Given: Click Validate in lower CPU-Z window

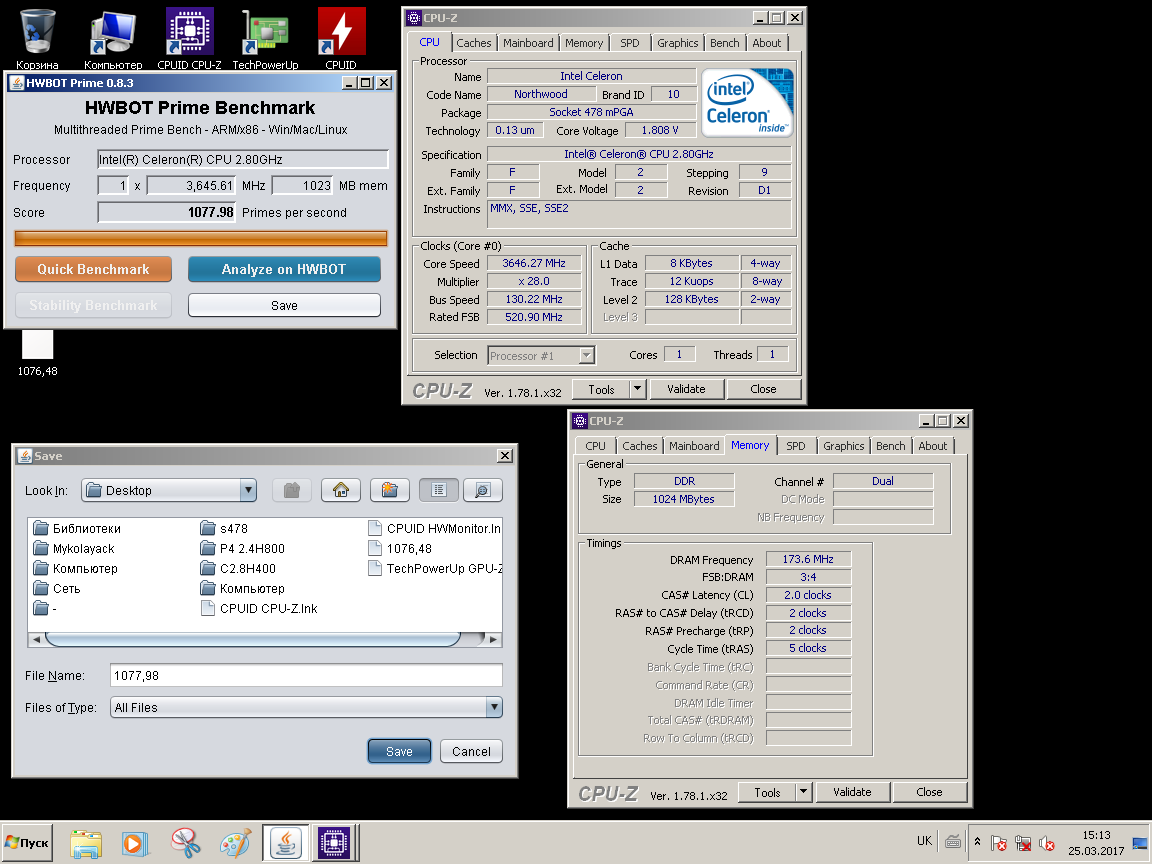Looking at the screenshot, I should click(852, 792).
